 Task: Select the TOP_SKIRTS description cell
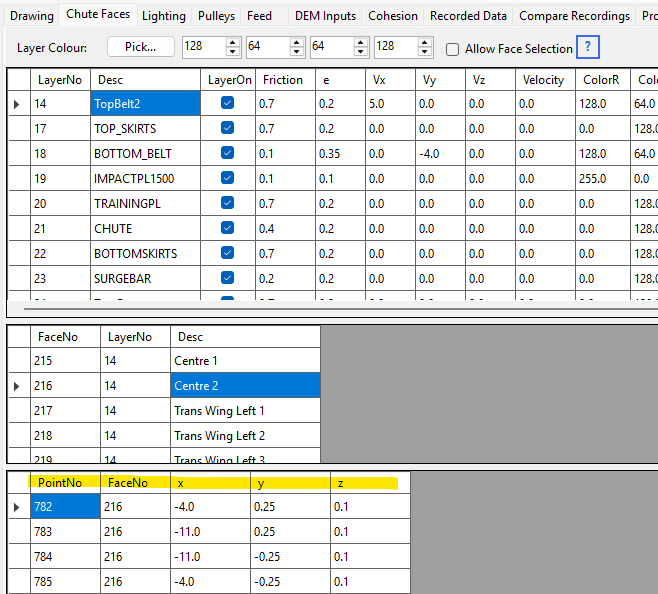pyautogui.click(x=145, y=128)
